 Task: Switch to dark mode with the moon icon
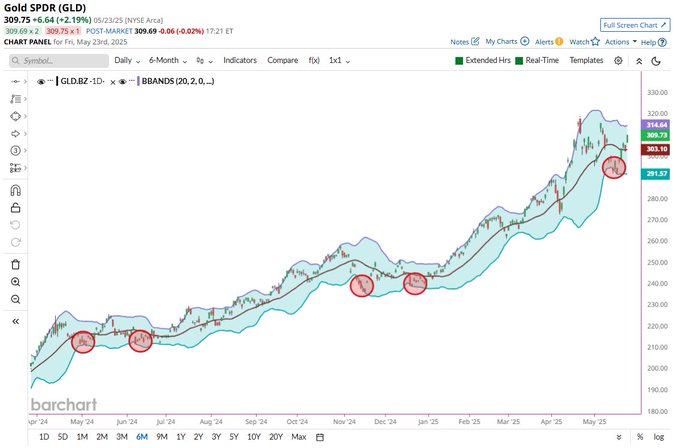click(656, 61)
